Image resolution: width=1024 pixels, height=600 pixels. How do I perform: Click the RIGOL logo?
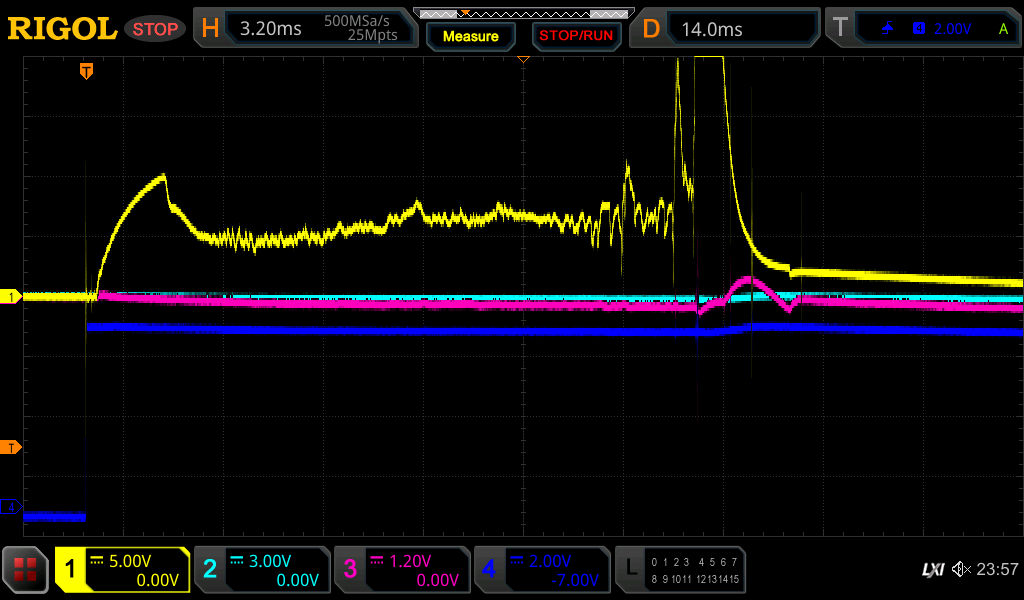61,29
